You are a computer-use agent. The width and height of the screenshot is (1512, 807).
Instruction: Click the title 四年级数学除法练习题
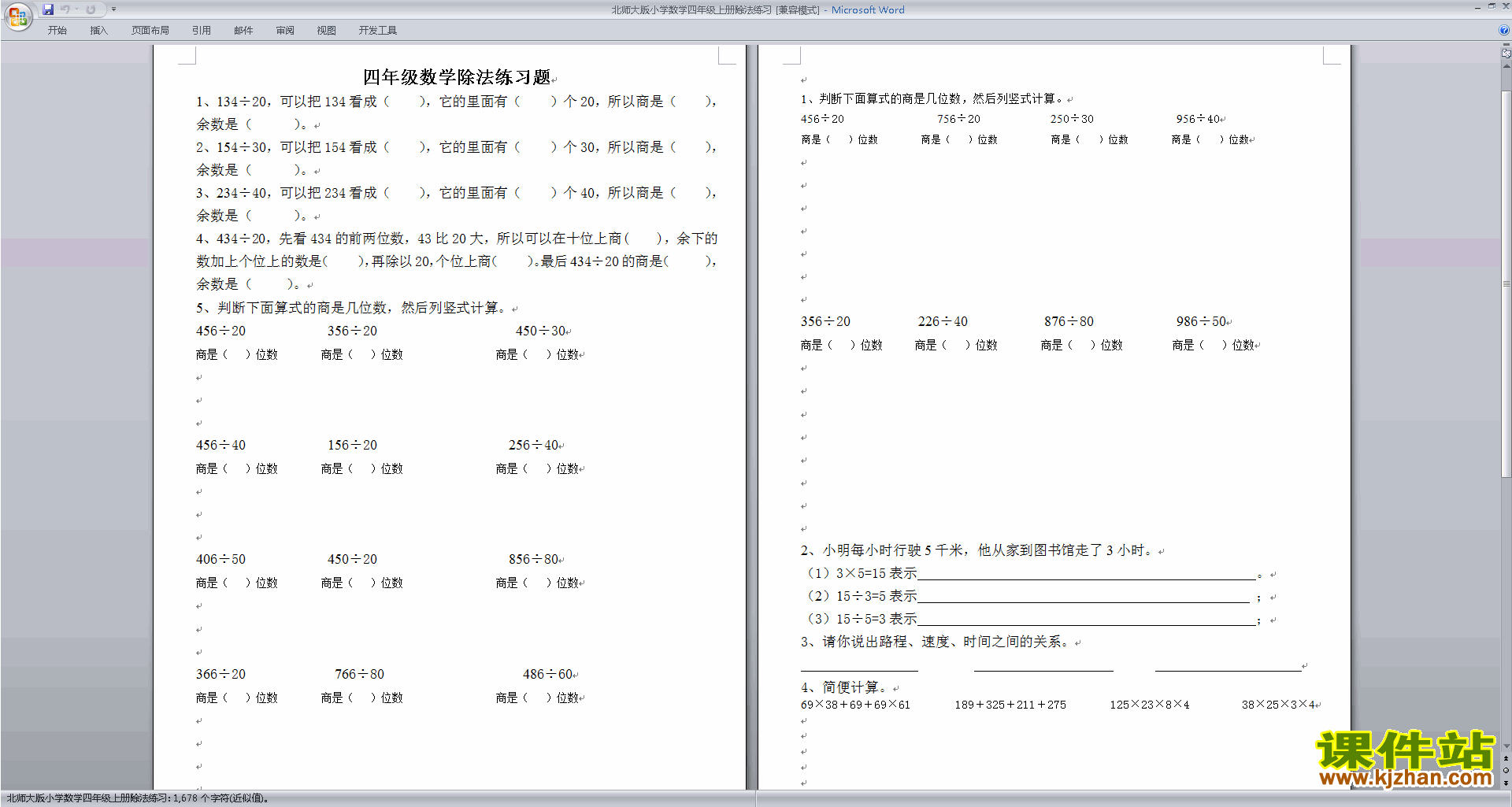457,77
